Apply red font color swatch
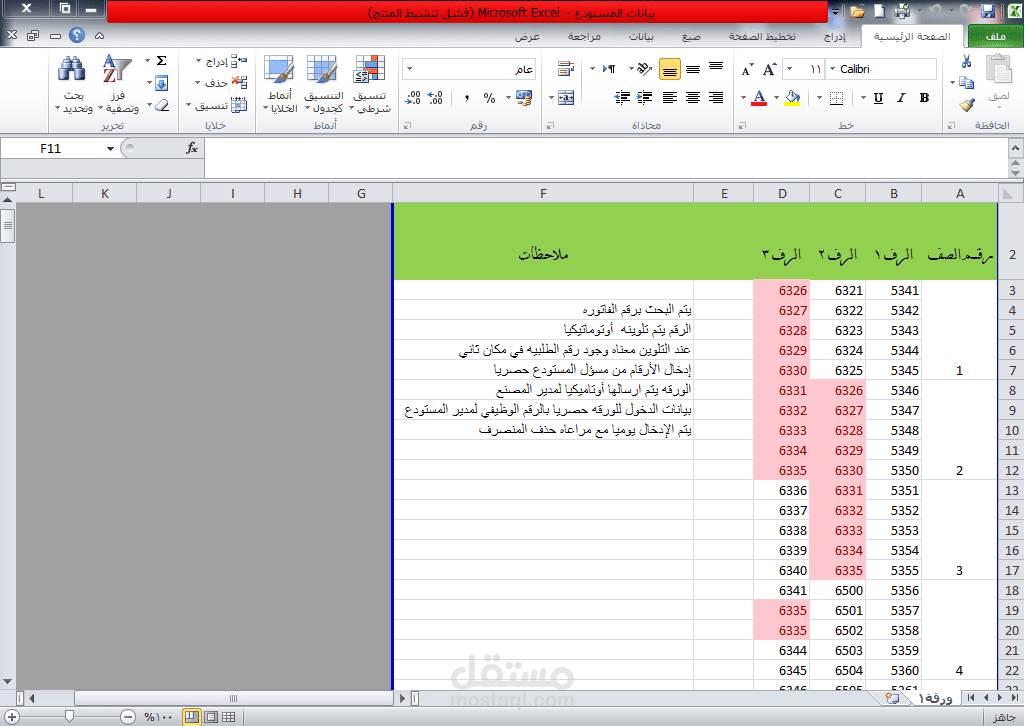 [759, 98]
